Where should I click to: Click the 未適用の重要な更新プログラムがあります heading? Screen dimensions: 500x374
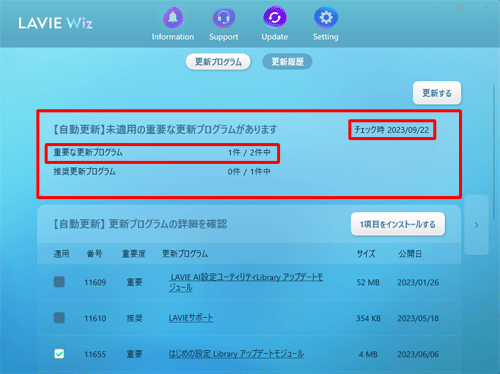coord(191,129)
